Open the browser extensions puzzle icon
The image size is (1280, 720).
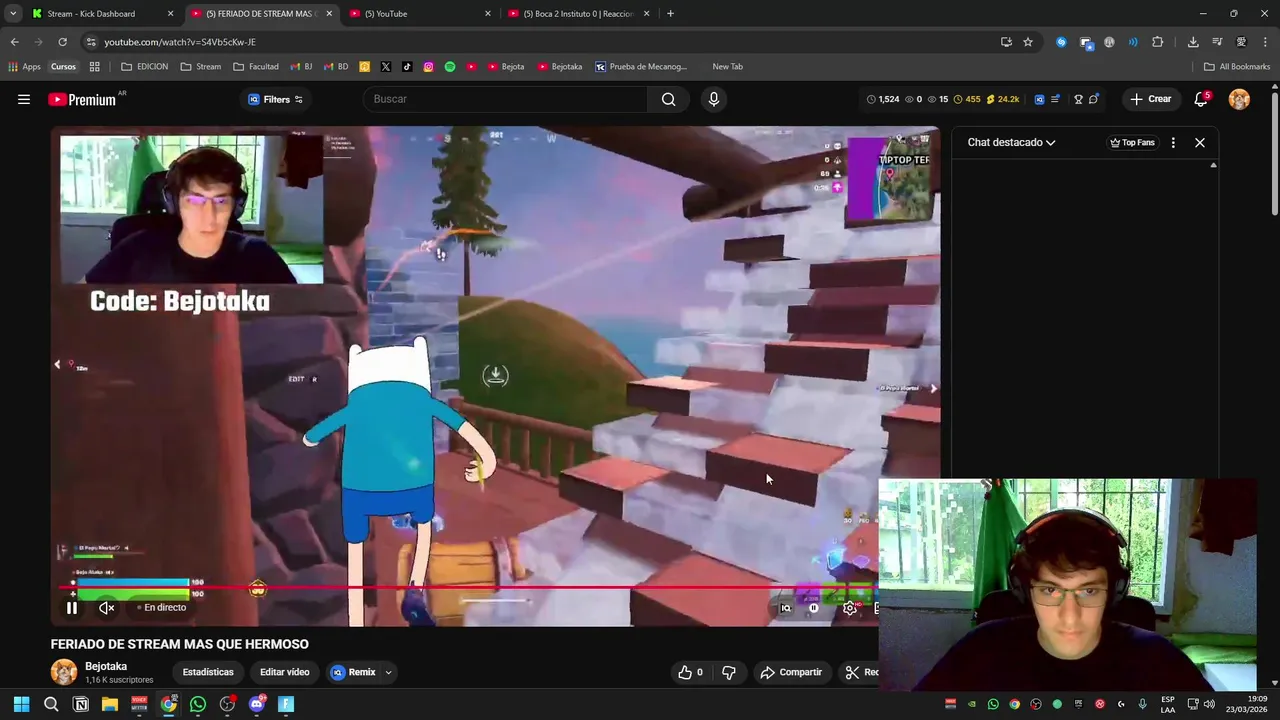(x=1157, y=42)
